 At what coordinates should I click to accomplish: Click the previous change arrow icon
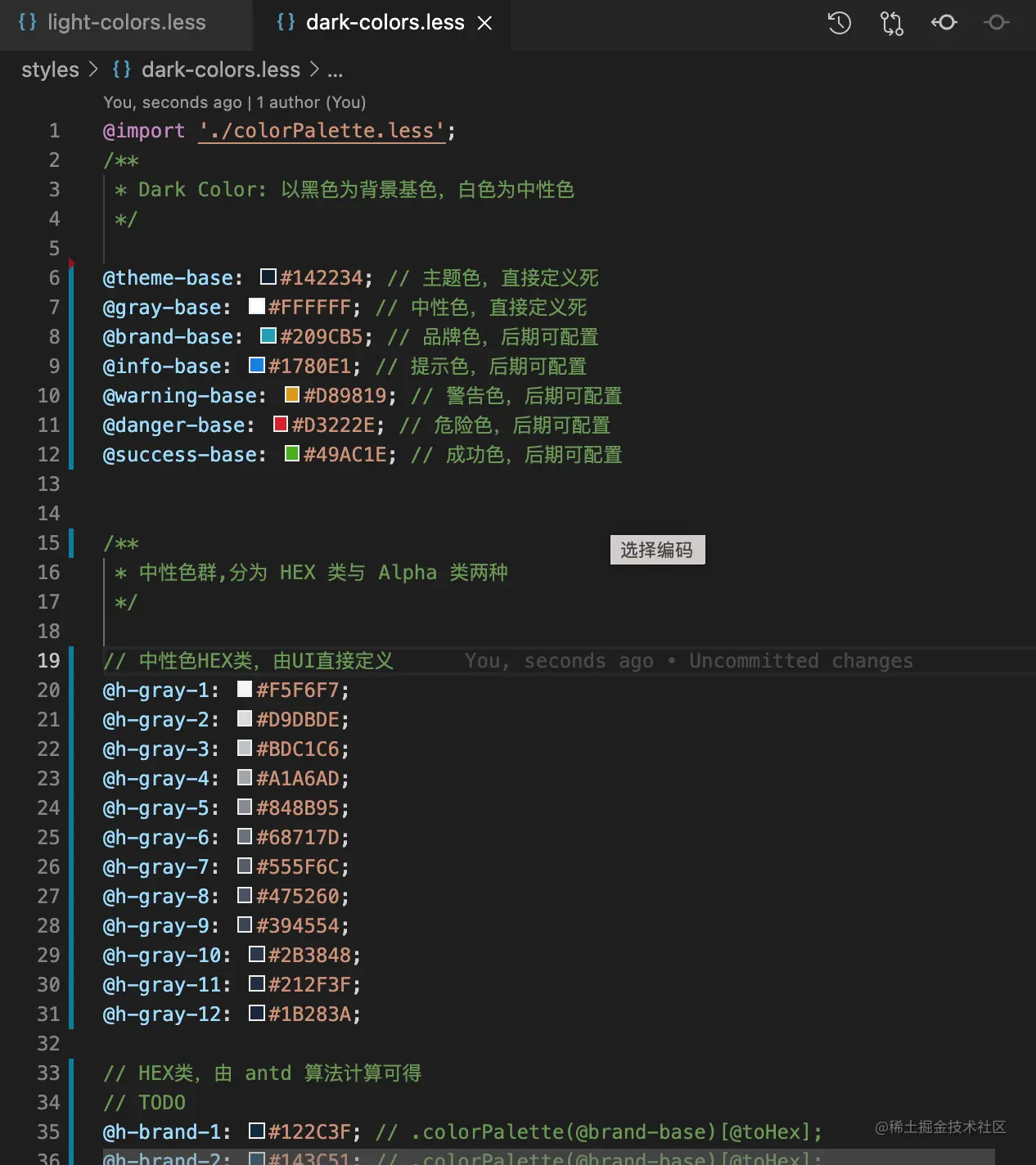(944, 23)
